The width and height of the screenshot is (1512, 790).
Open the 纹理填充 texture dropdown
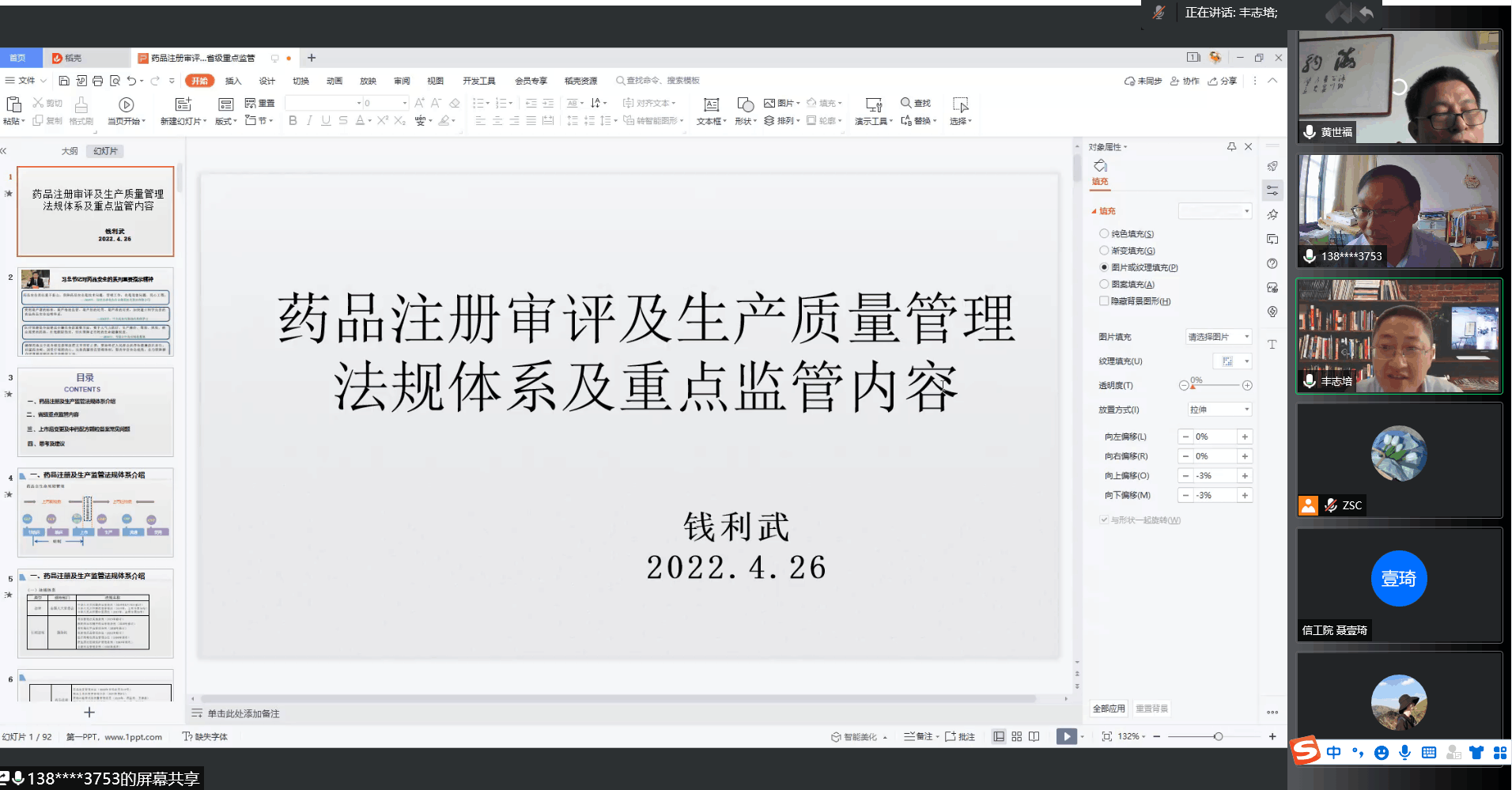click(1235, 361)
